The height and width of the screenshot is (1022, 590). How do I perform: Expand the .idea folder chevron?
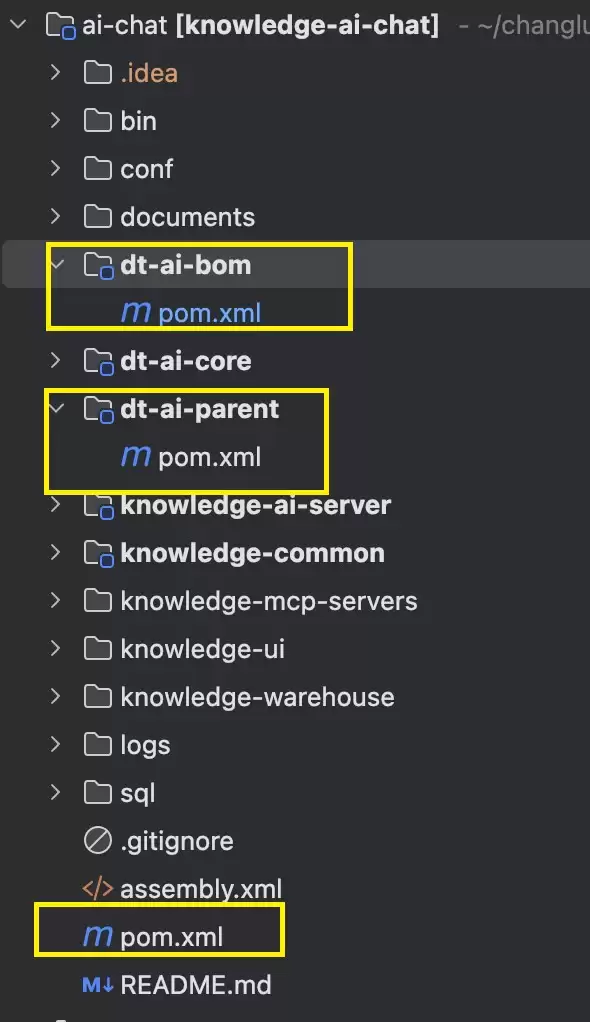coord(56,72)
